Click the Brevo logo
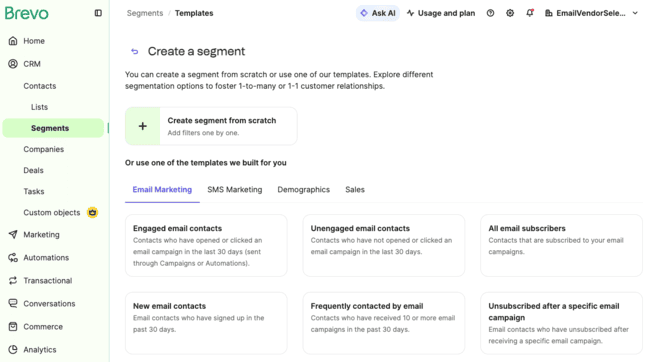This screenshot has width=650, height=362. pos(27,13)
